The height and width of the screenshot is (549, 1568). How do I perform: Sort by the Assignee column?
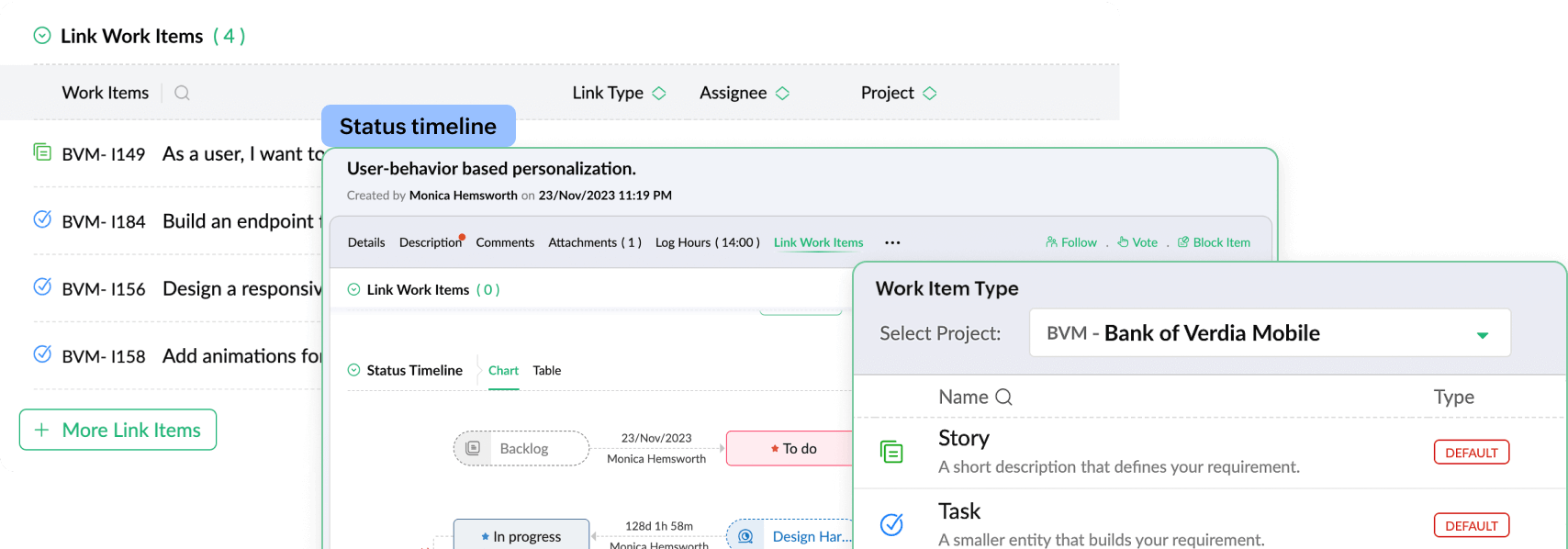coord(782,93)
